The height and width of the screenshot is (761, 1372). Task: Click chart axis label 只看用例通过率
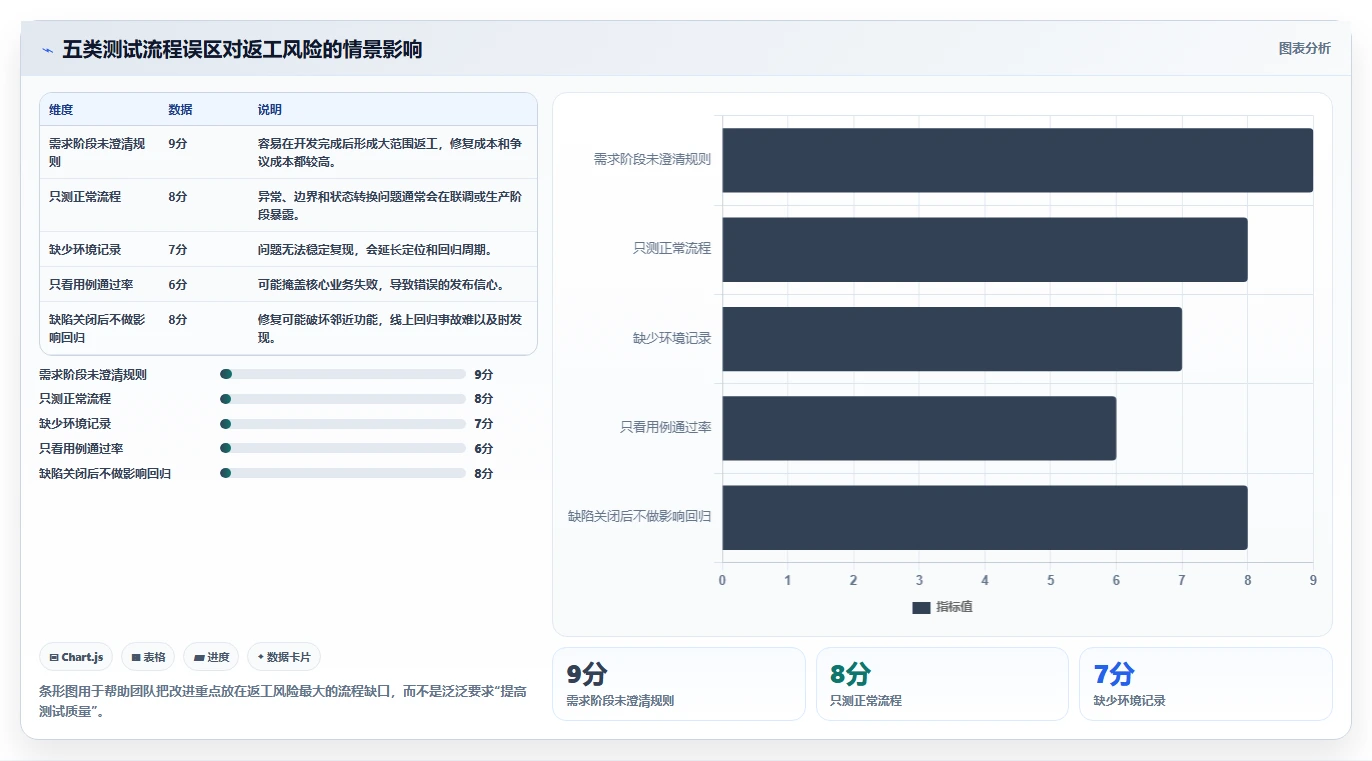pyautogui.click(x=665, y=428)
